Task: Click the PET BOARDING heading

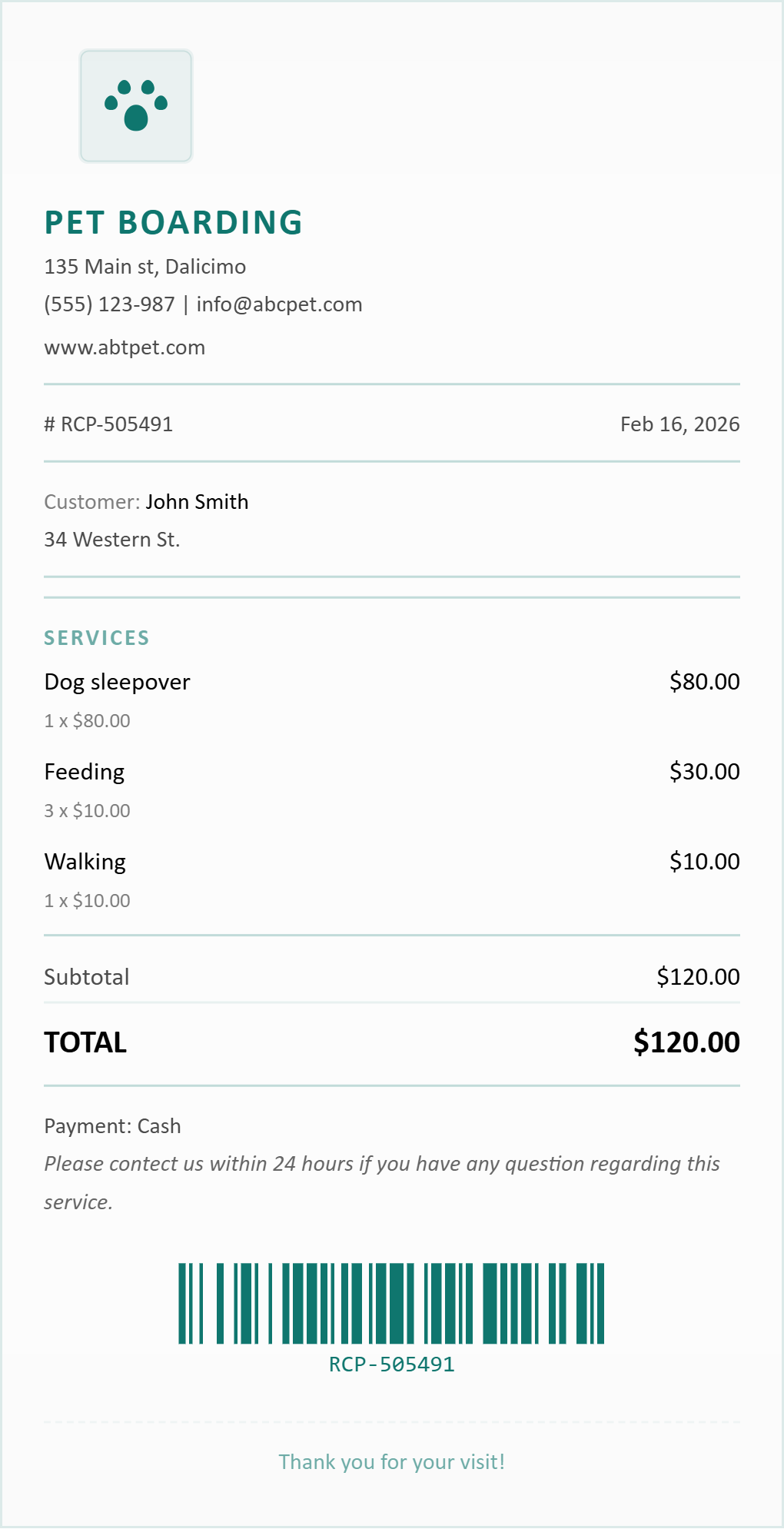Action: pos(174,223)
